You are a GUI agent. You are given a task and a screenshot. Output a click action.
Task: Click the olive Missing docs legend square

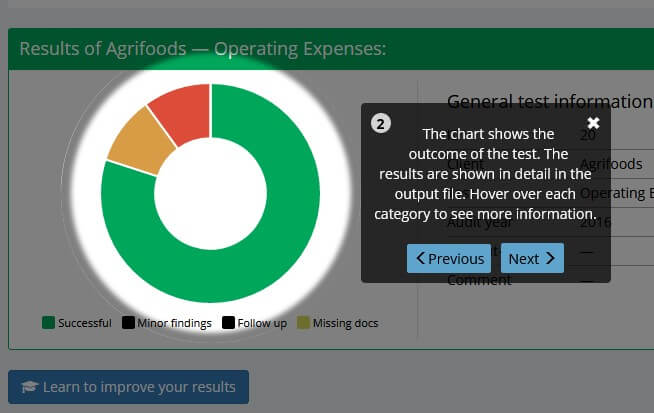pyautogui.click(x=303, y=323)
